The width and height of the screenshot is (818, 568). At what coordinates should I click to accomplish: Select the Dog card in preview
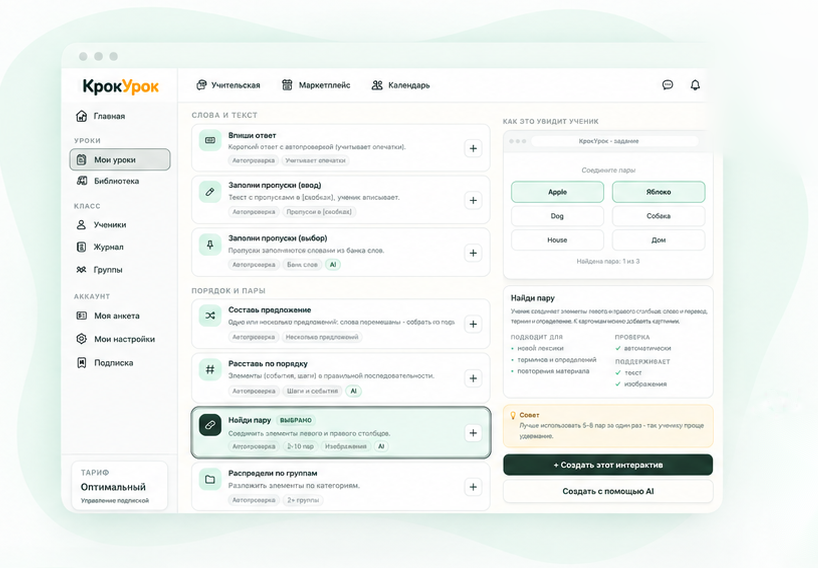pyautogui.click(x=557, y=216)
